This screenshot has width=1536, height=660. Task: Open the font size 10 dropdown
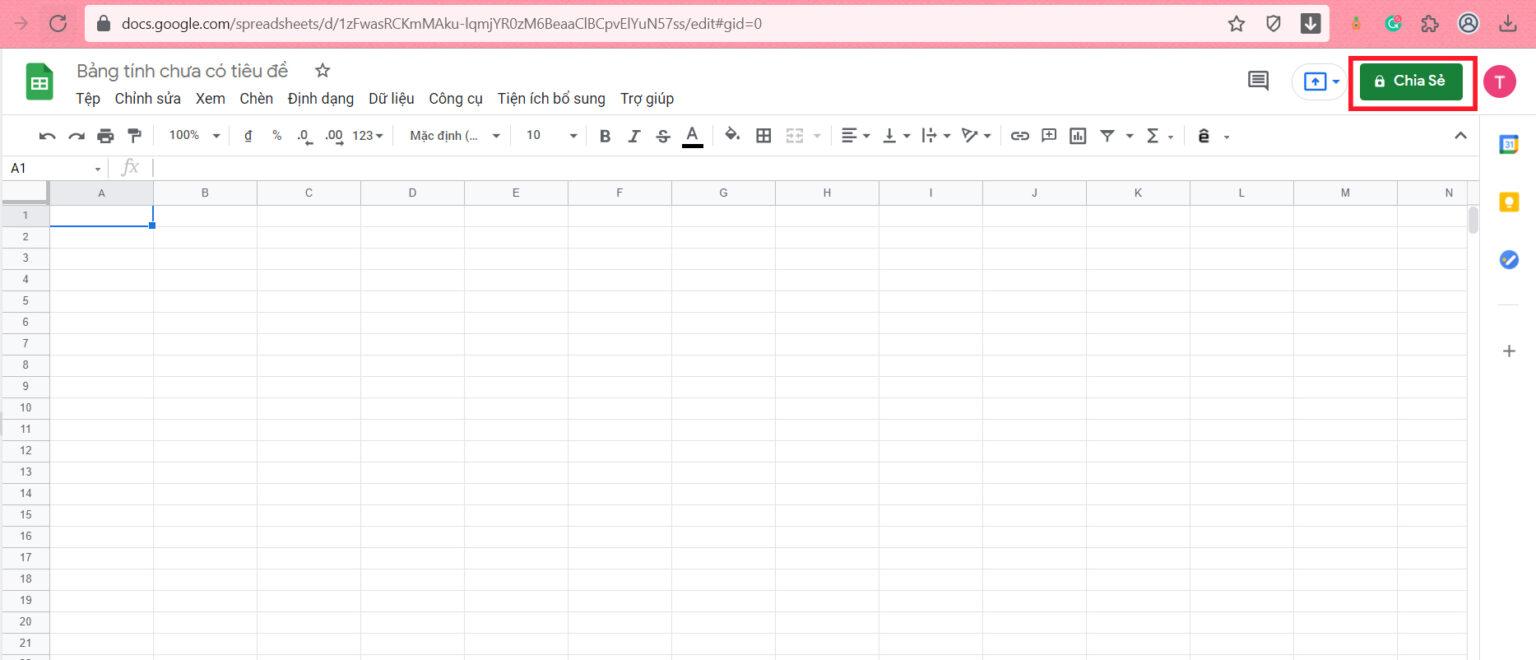click(552, 135)
